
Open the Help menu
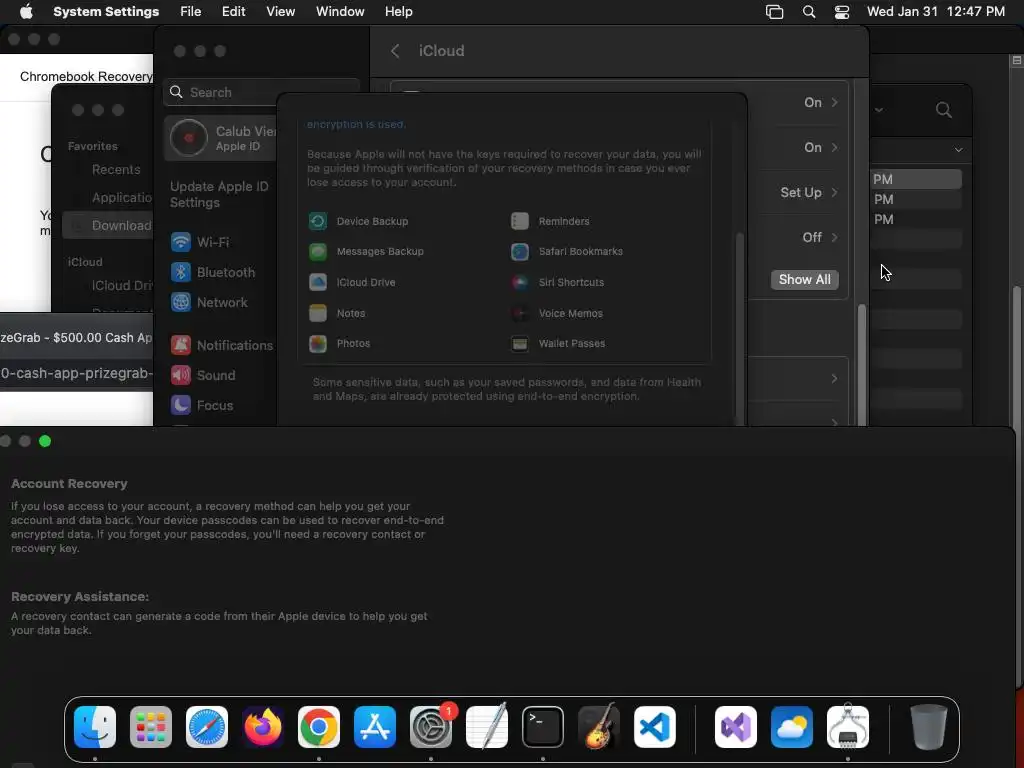(398, 12)
